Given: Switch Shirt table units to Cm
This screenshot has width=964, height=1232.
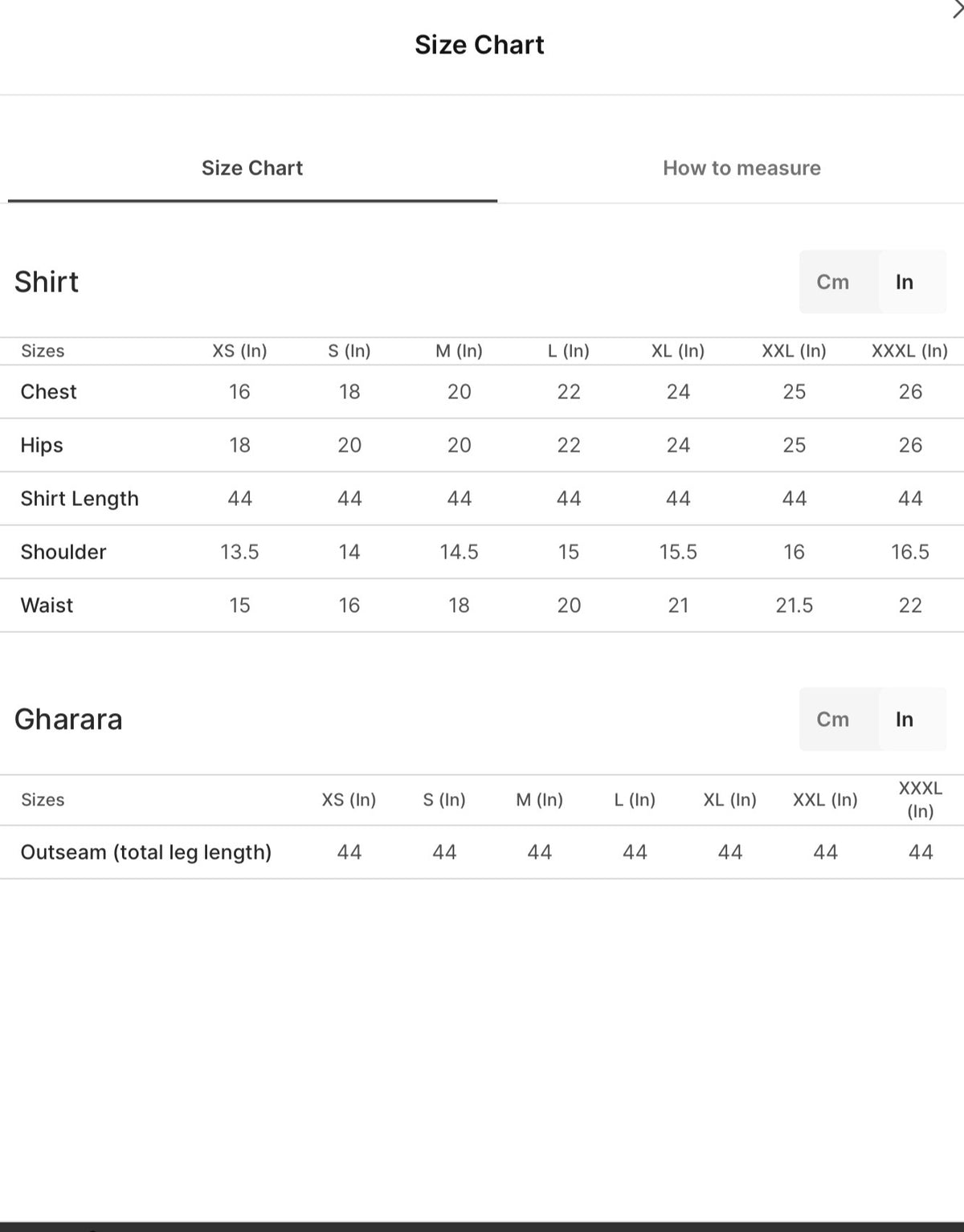Looking at the screenshot, I should (x=833, y=282).
